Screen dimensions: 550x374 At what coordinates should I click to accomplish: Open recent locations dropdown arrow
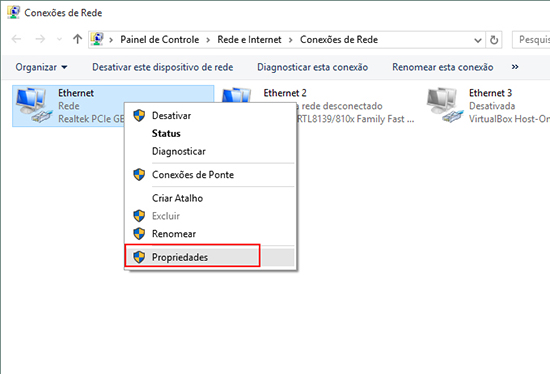click(59, 39)
